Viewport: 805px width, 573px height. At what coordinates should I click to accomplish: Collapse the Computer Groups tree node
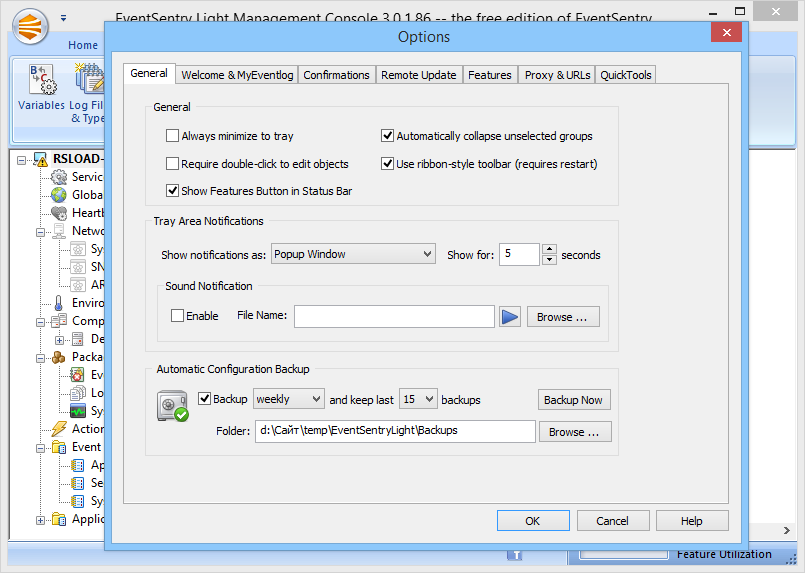(x=40, y=322)
